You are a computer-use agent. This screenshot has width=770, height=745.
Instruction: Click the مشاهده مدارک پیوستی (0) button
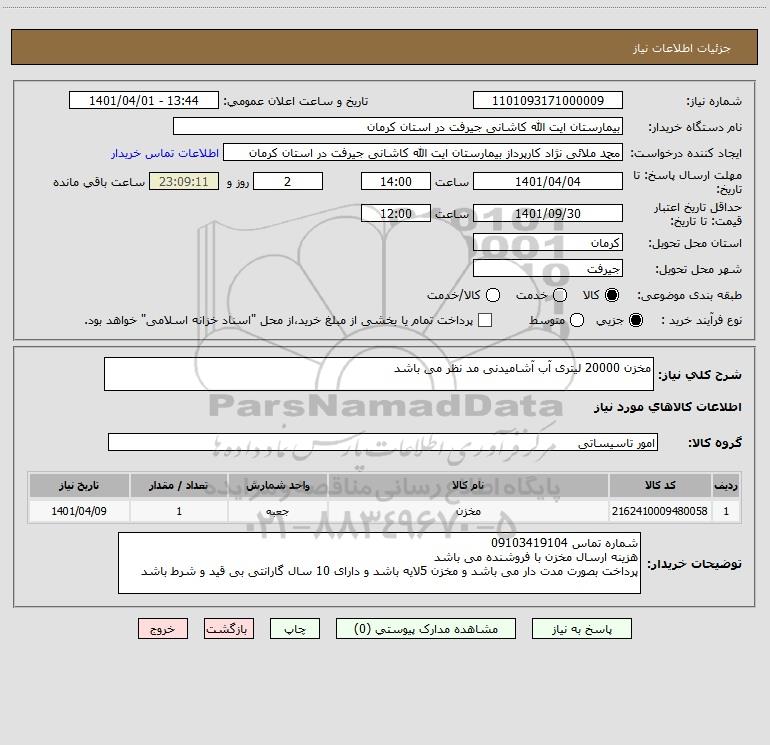(x=426, y=629)
